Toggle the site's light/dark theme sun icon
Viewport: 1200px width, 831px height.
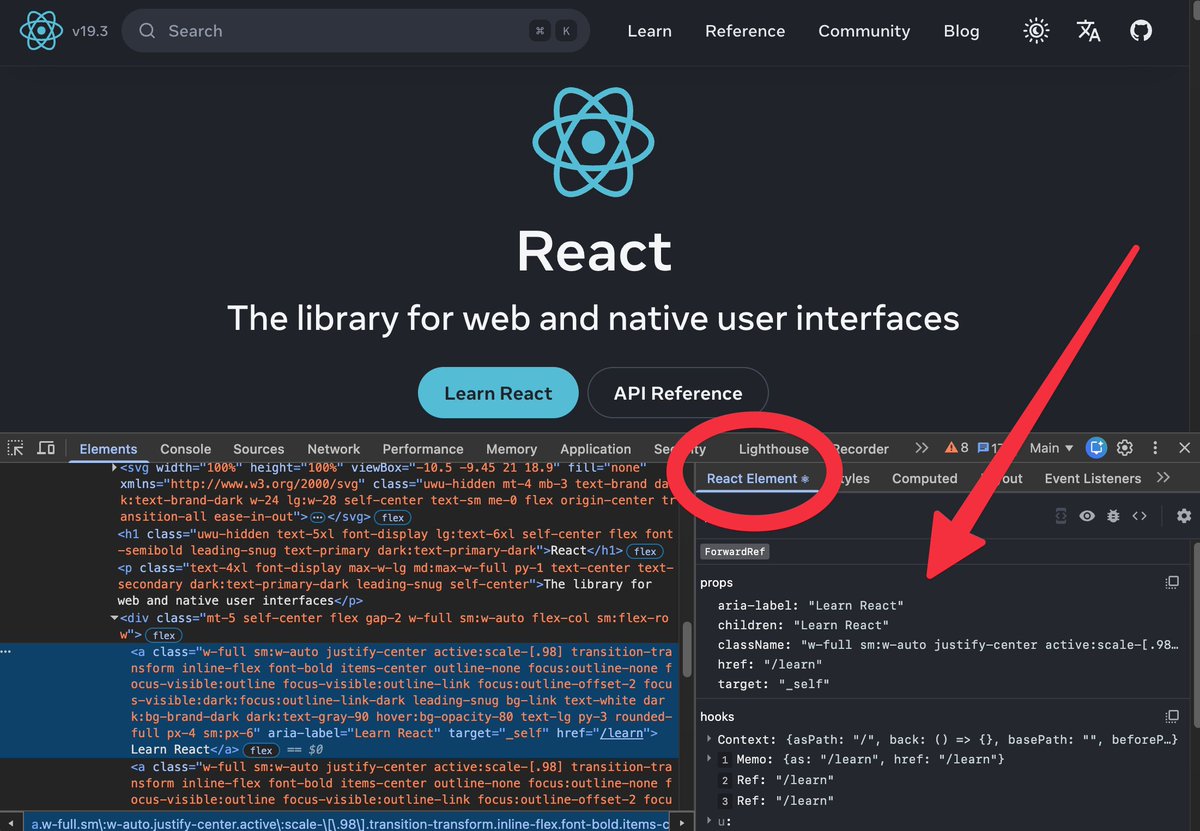click(x=1036, y=31)
